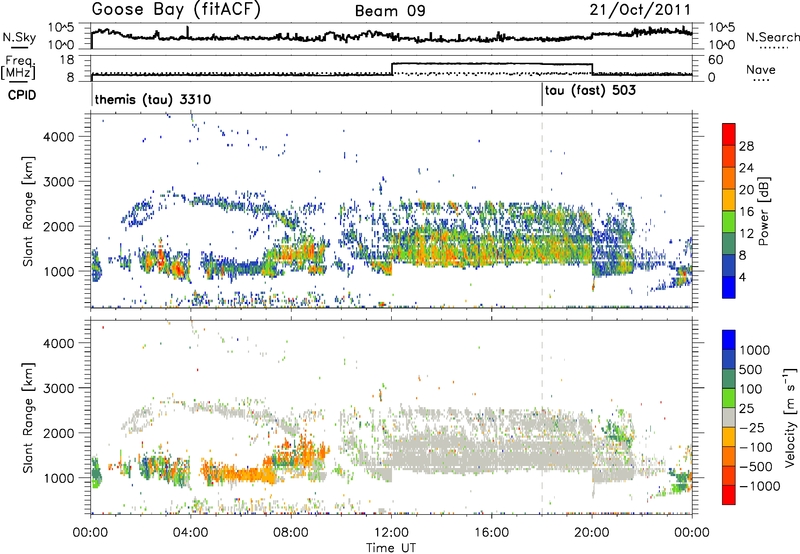
Task: Click 'Slant Range [km]' label of power panel
Action: [28, 211]
